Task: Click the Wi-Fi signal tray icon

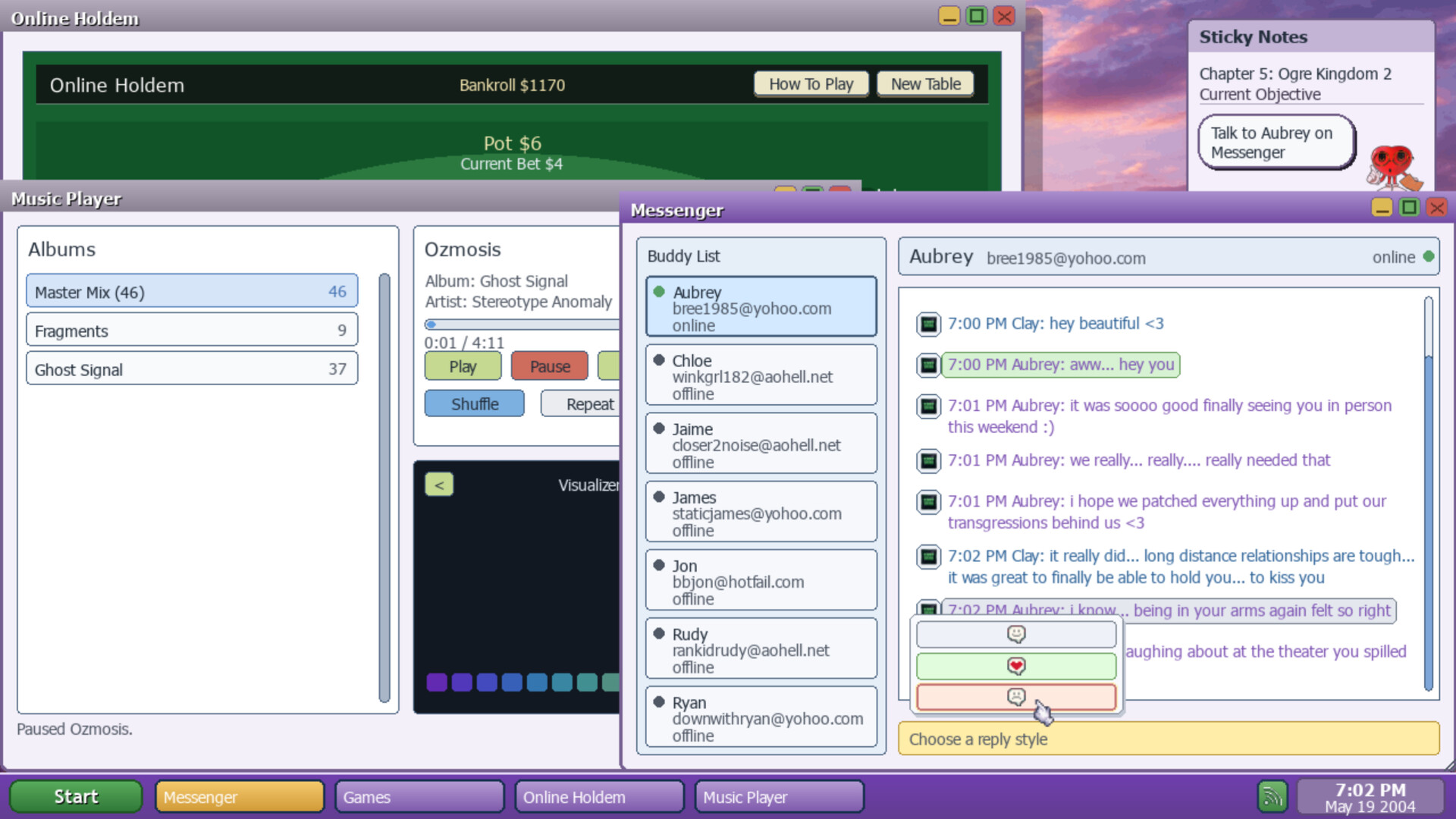Action: pyautogui.click(x=1272, y=796)
